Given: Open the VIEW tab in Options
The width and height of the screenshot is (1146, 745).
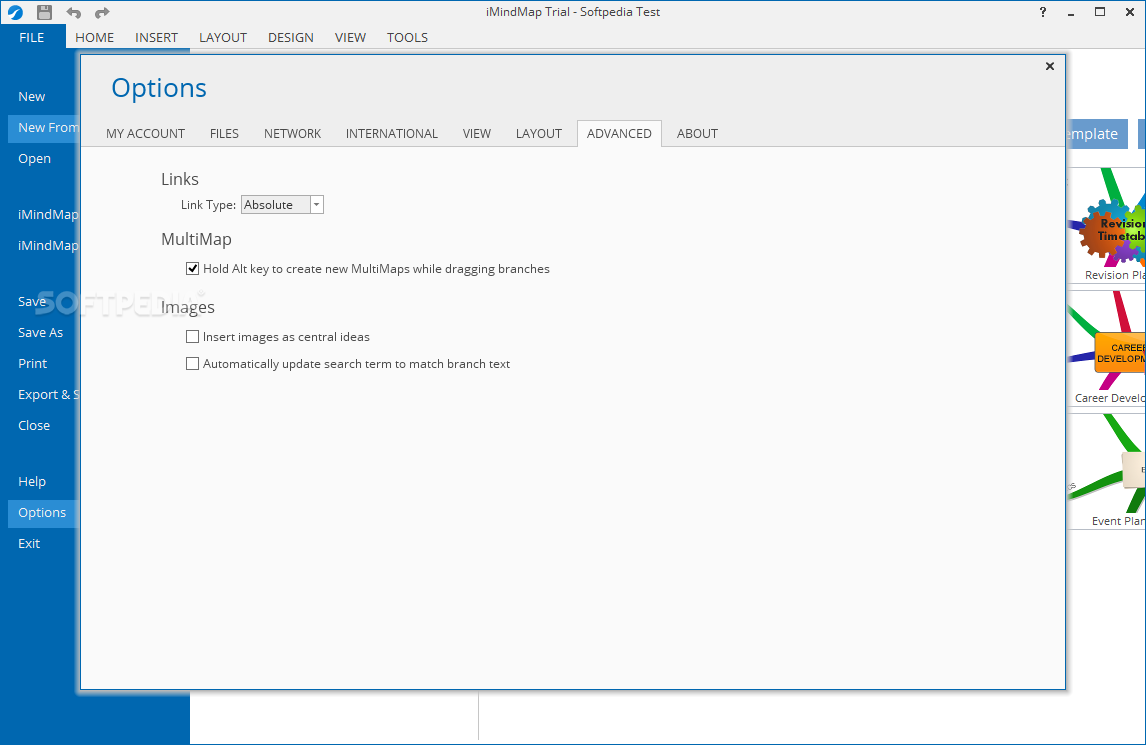Looking at the screenshot, I should tap(477, 134).
